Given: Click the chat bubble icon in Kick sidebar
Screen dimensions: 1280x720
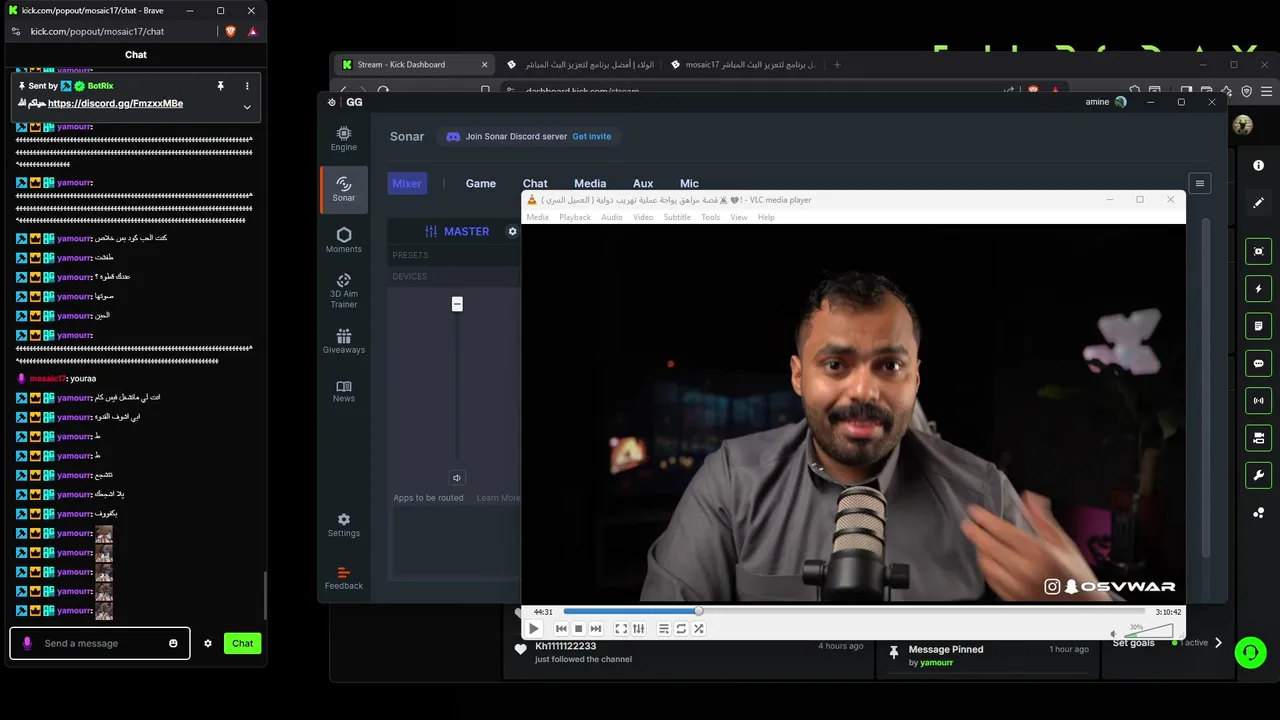Looking at the screenshot, I should (x=1258, y=363).
